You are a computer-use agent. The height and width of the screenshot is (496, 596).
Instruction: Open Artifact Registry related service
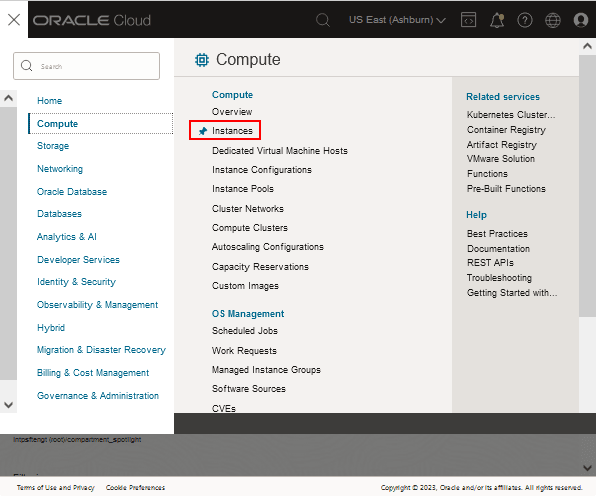(502, 145)
